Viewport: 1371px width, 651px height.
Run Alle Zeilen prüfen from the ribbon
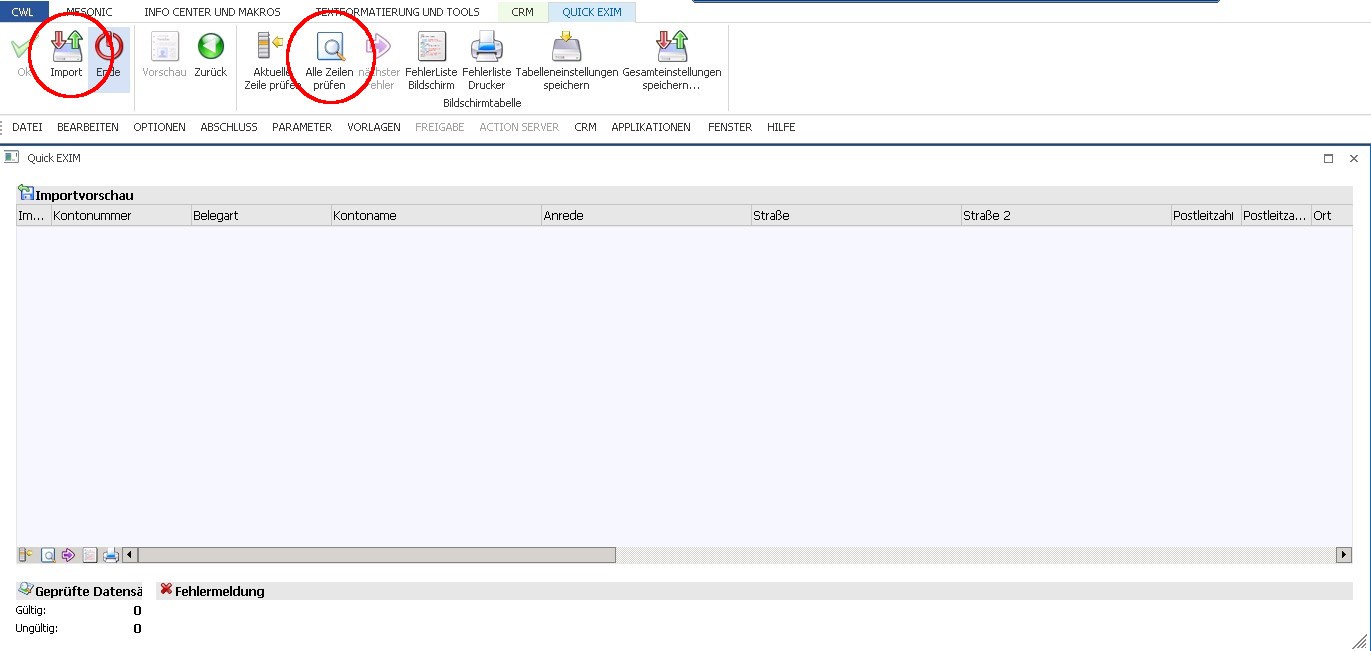(x=329, y=48)
